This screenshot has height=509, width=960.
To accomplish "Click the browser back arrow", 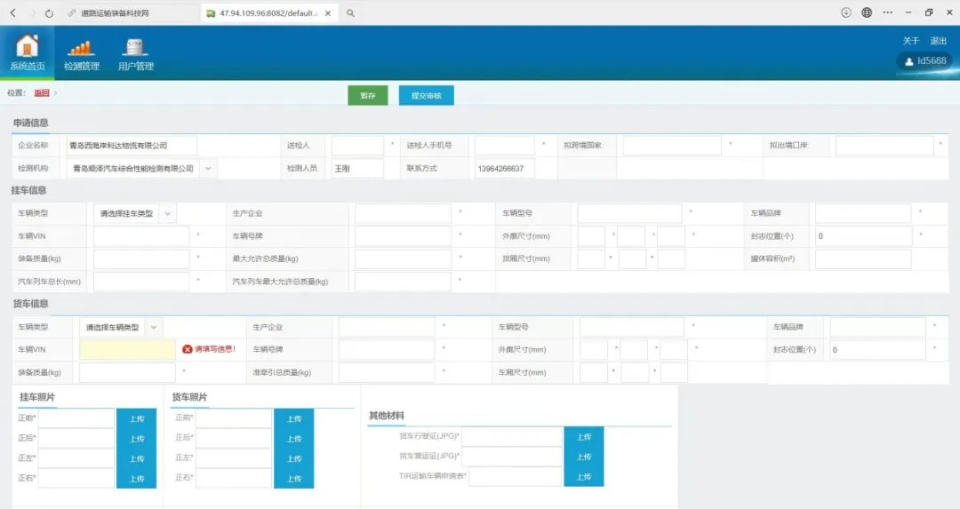I will coord(13,13).
